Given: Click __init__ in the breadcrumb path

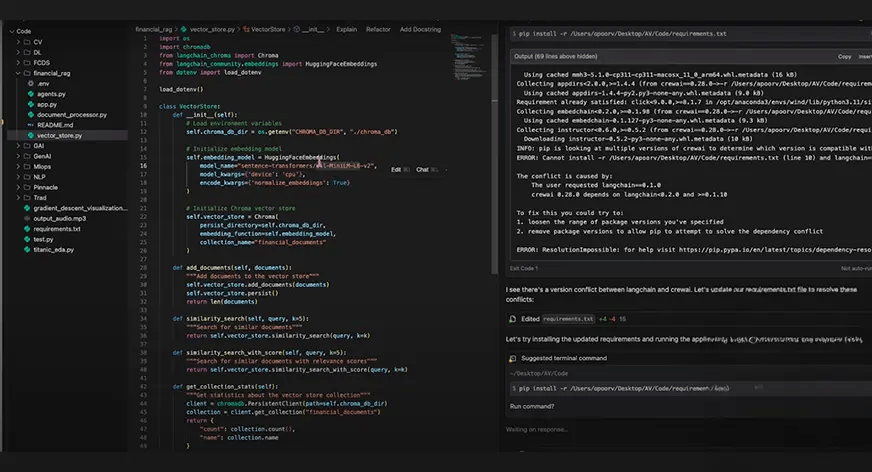Looking at the screenshot, I should [x=313, y=29].
